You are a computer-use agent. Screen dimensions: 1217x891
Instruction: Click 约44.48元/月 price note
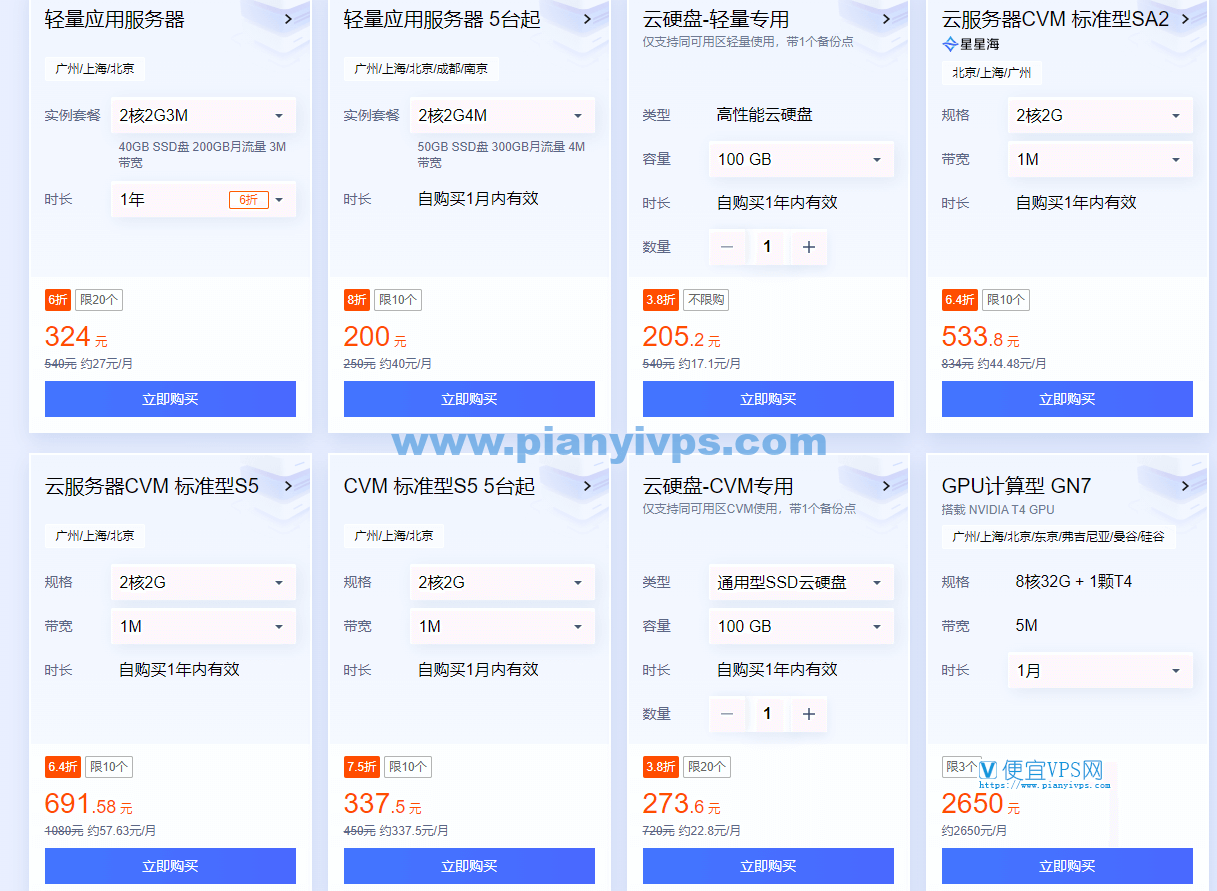1011,364
